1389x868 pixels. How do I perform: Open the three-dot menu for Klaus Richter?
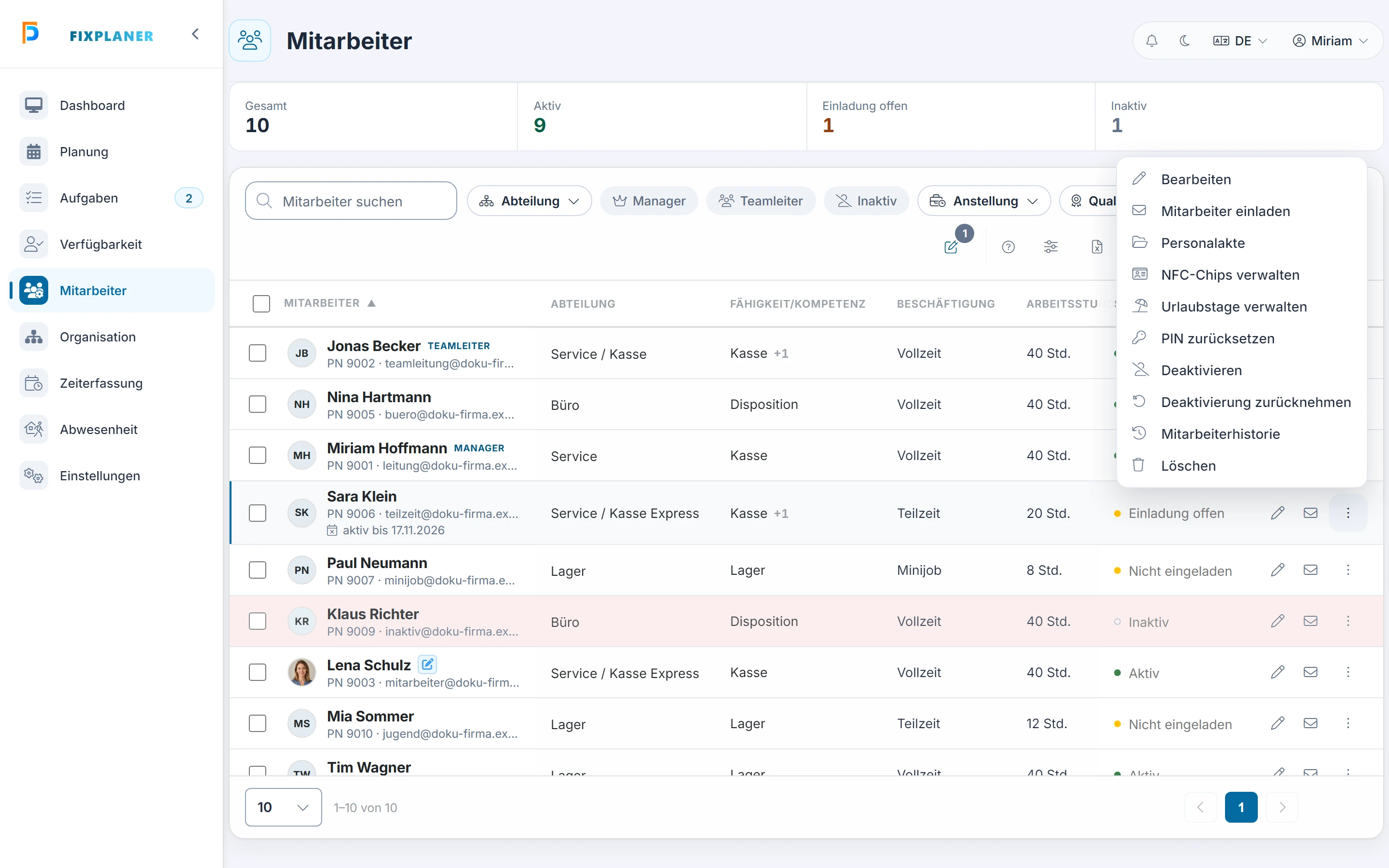tap(1348, 621)
